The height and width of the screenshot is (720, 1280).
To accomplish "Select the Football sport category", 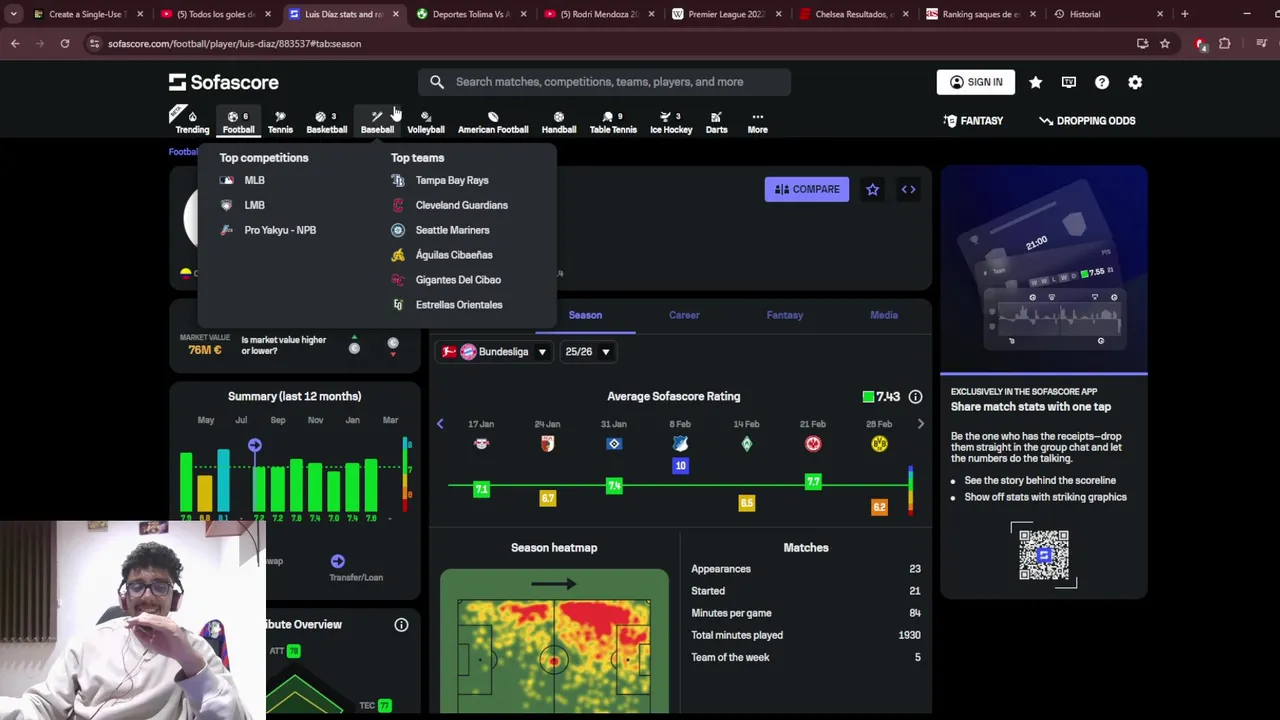I will pyautogui.click(x=238, y=121).
